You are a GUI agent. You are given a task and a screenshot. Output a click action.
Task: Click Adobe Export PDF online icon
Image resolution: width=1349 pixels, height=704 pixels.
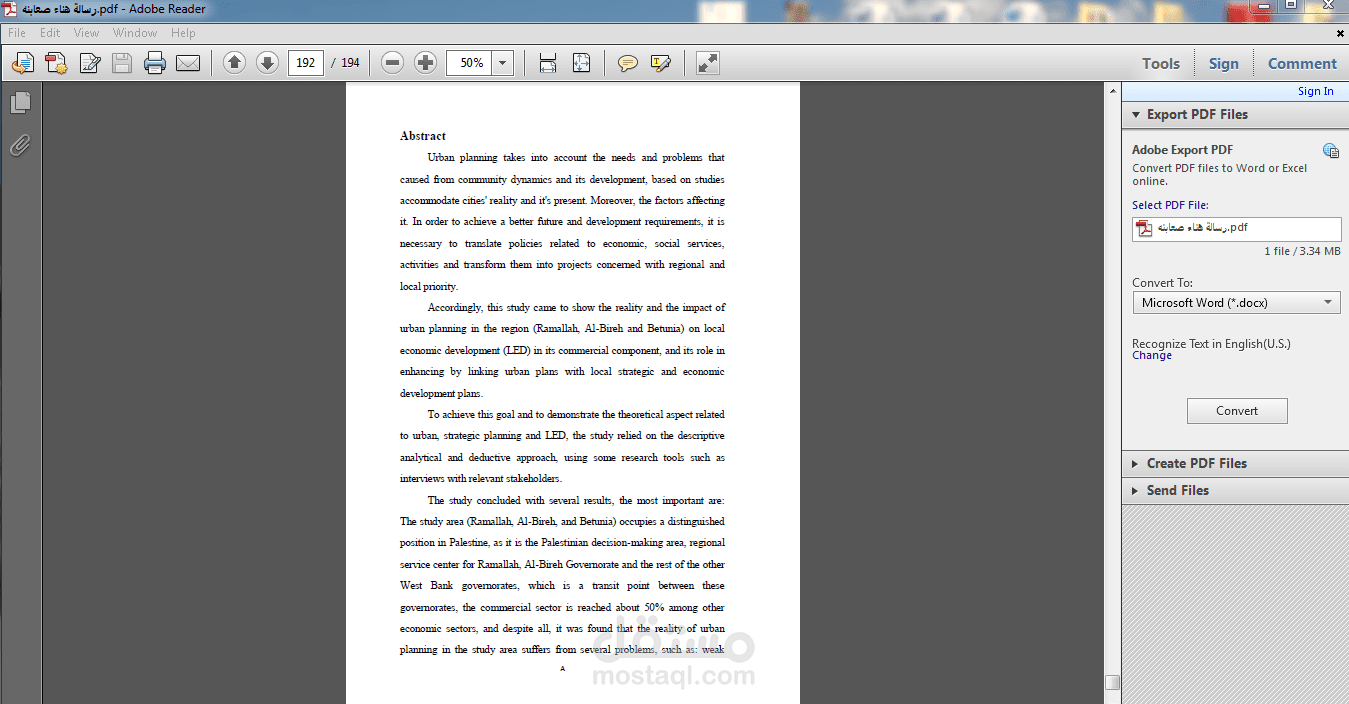click(1331, 151)
